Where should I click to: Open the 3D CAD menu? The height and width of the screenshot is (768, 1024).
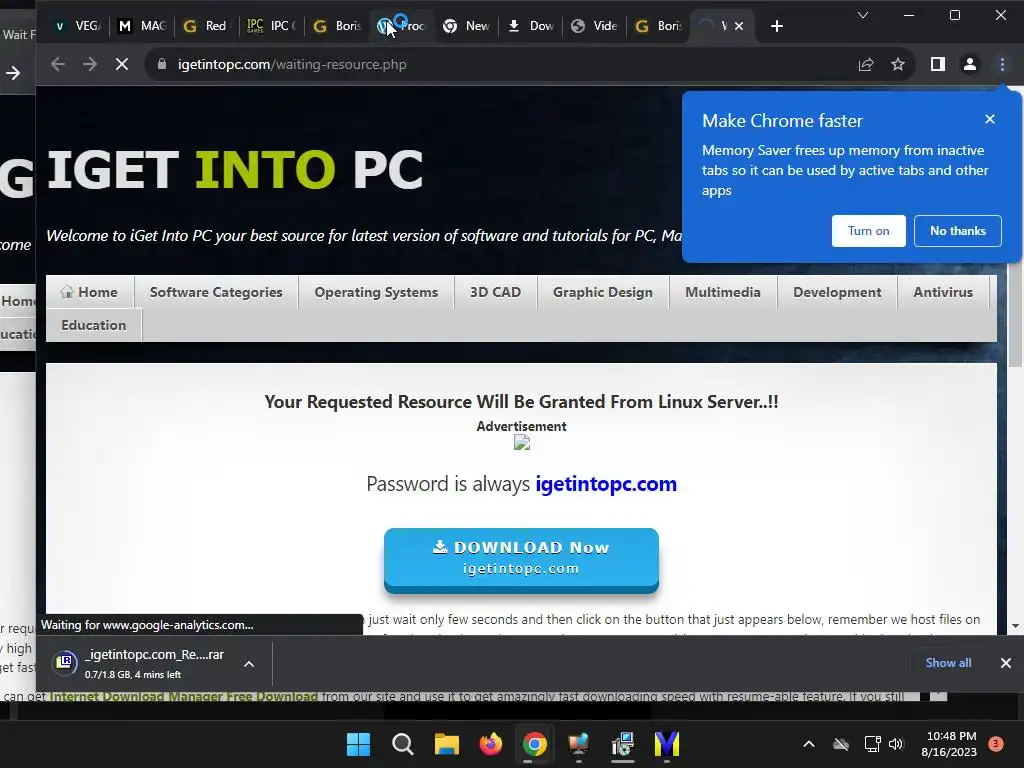496,292
